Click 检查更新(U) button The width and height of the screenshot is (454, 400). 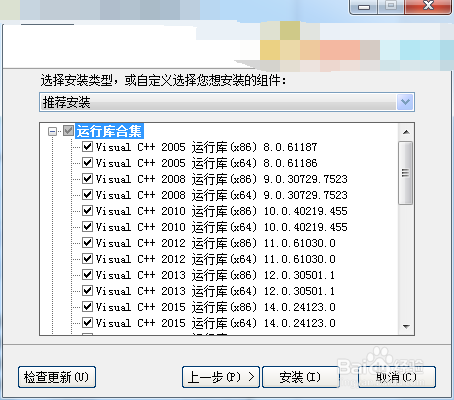click(57, 377)
